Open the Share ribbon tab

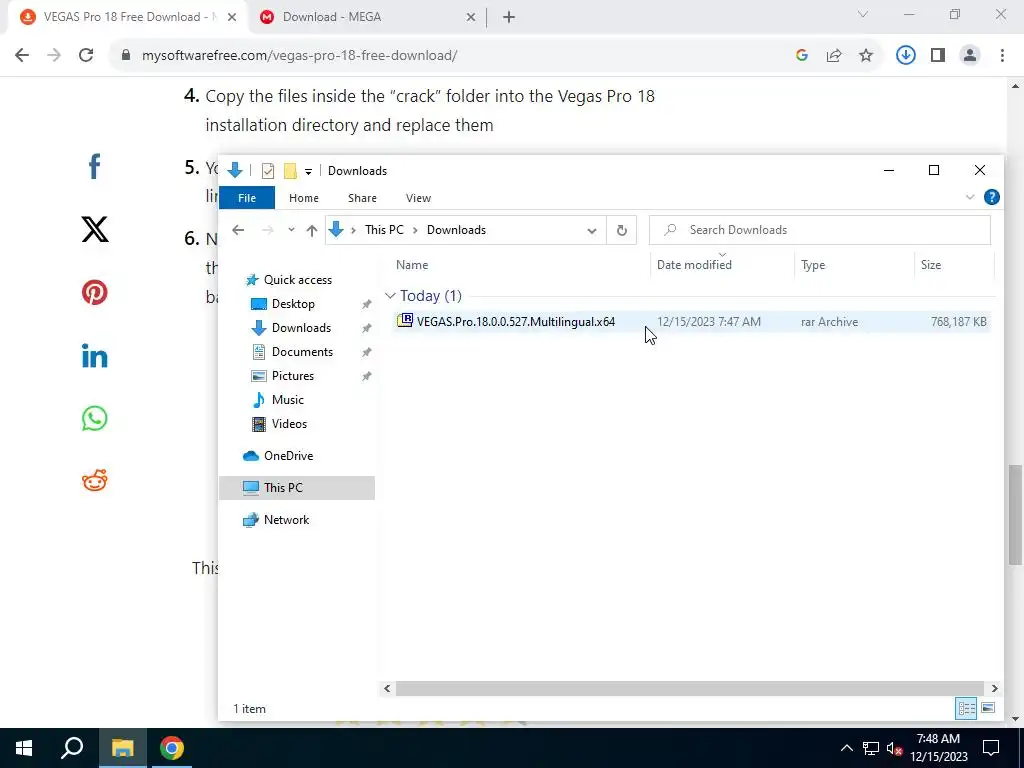point(362,198)
